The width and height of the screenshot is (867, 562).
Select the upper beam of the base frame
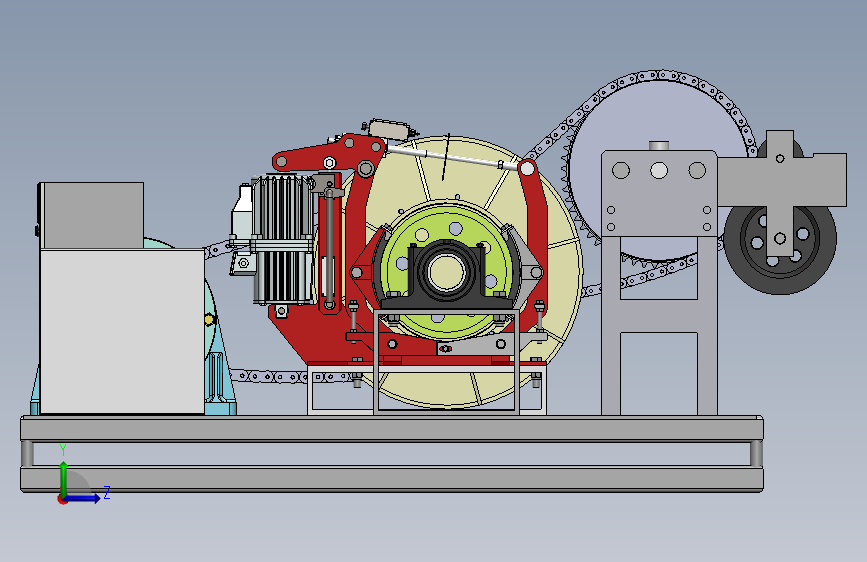pyautogui.click(x=391, y=429)
